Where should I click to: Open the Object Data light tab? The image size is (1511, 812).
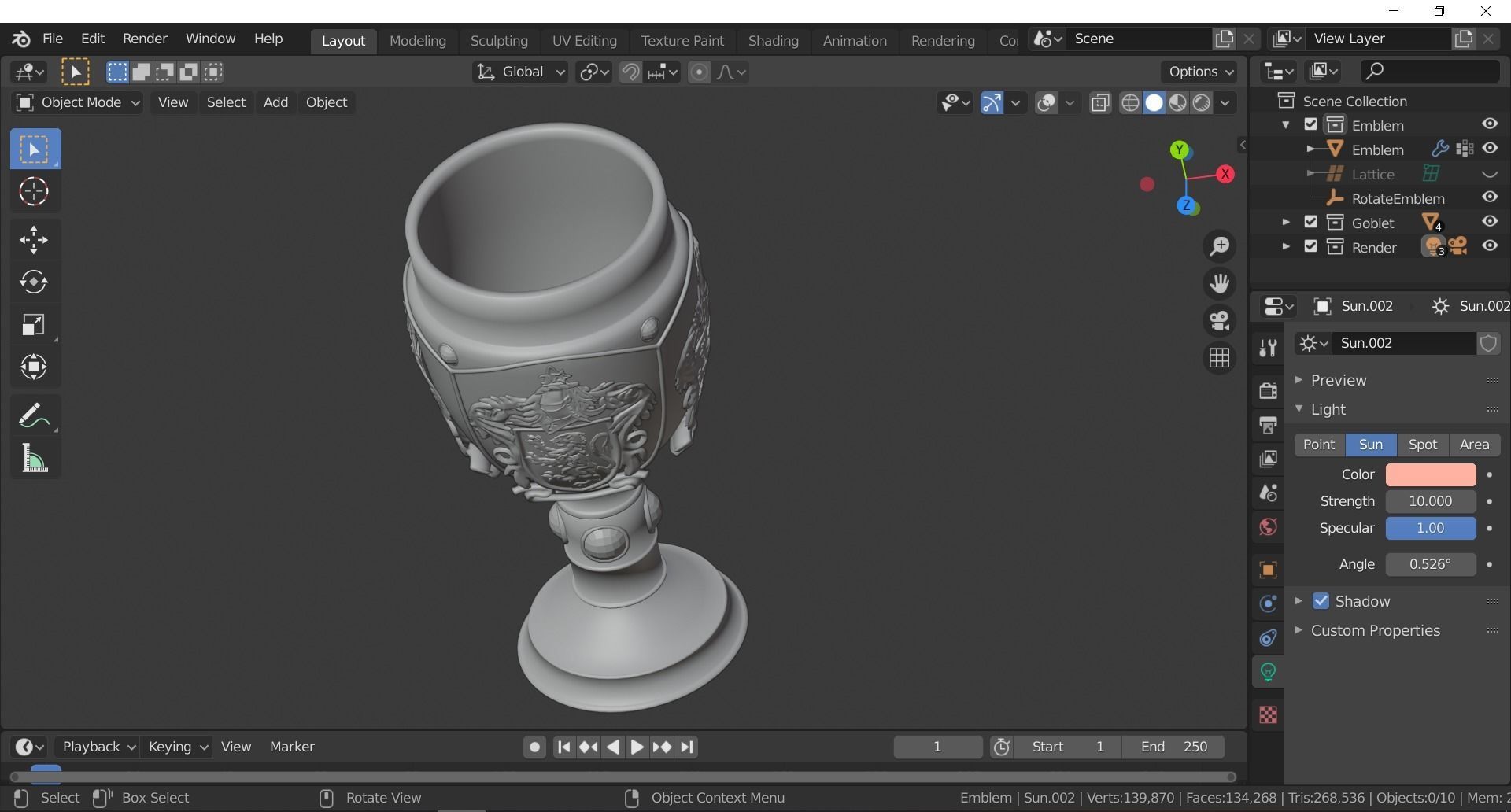tap(1268, 671)
